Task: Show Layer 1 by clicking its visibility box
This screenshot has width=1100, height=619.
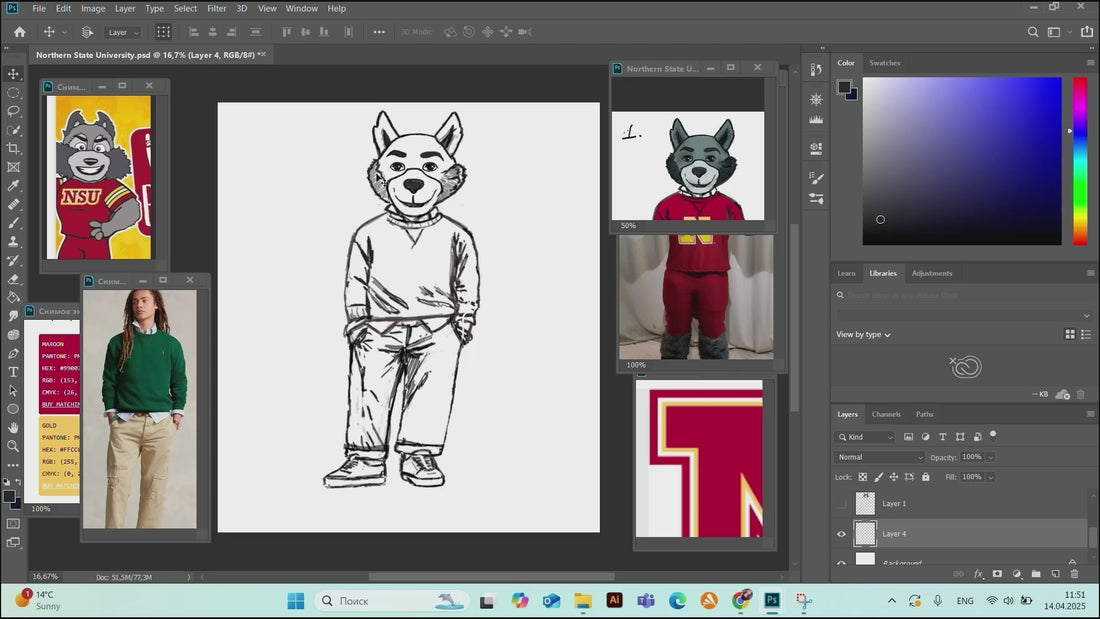Action: coord(841,504)
